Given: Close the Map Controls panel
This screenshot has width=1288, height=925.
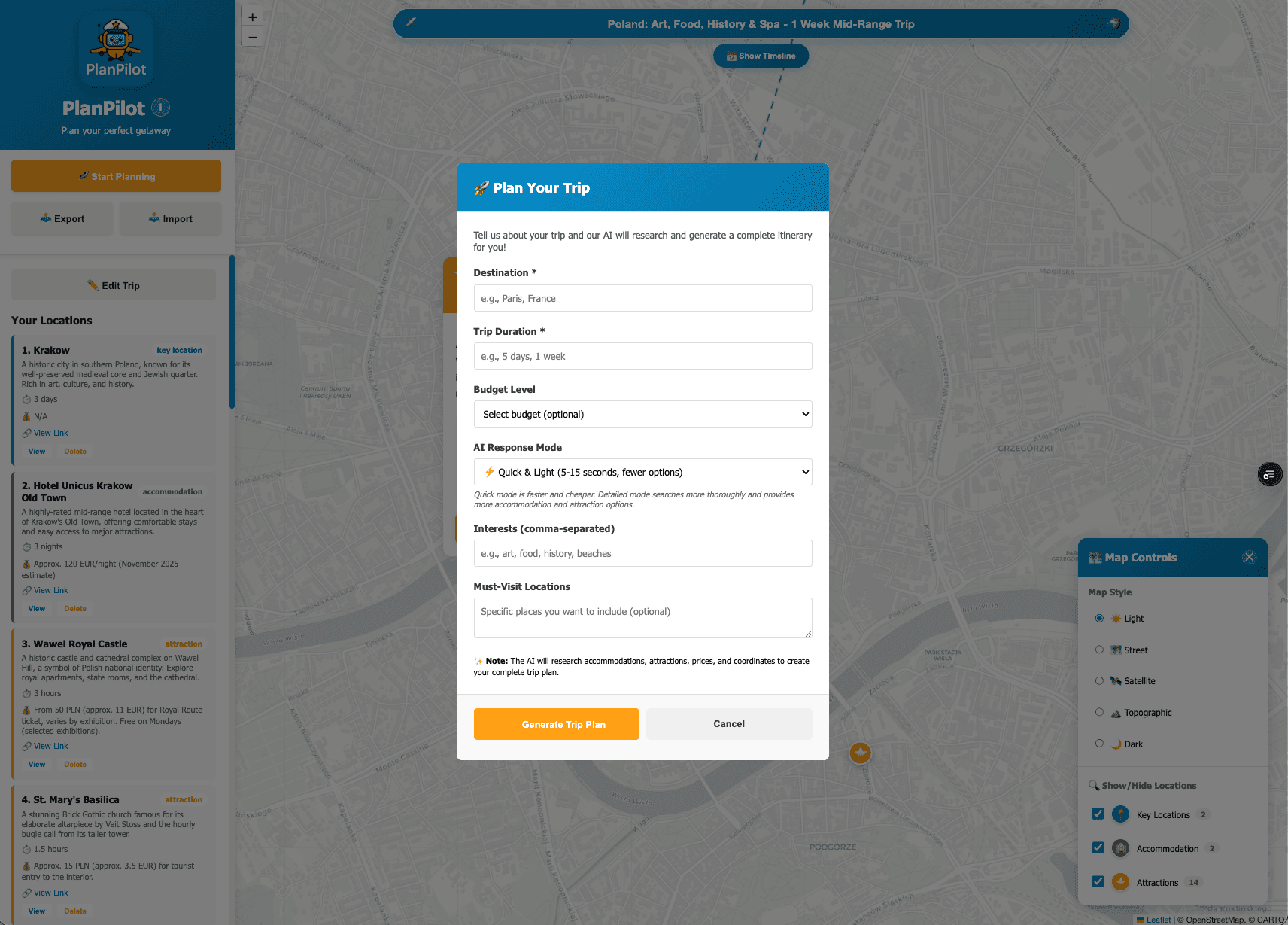Looking at the screenshot, I should point(1249,557).
